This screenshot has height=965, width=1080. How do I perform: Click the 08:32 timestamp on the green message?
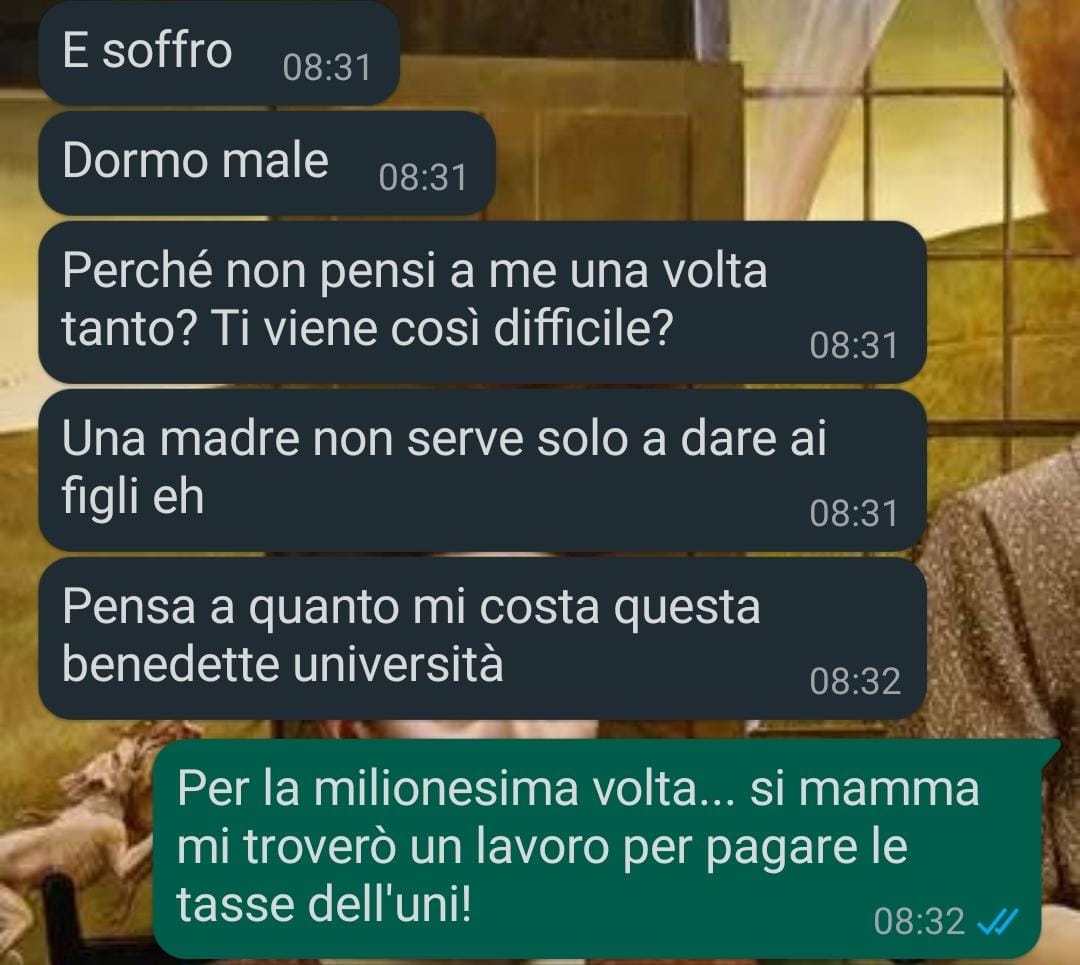pos(920,922)
